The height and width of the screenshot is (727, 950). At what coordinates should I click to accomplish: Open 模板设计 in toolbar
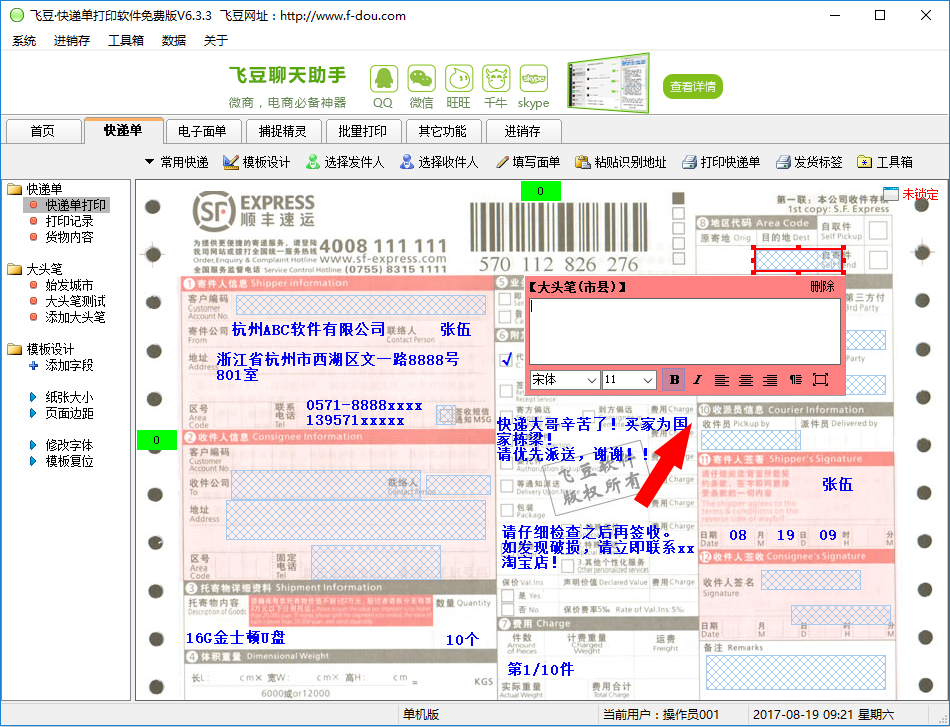coord(256,162)
